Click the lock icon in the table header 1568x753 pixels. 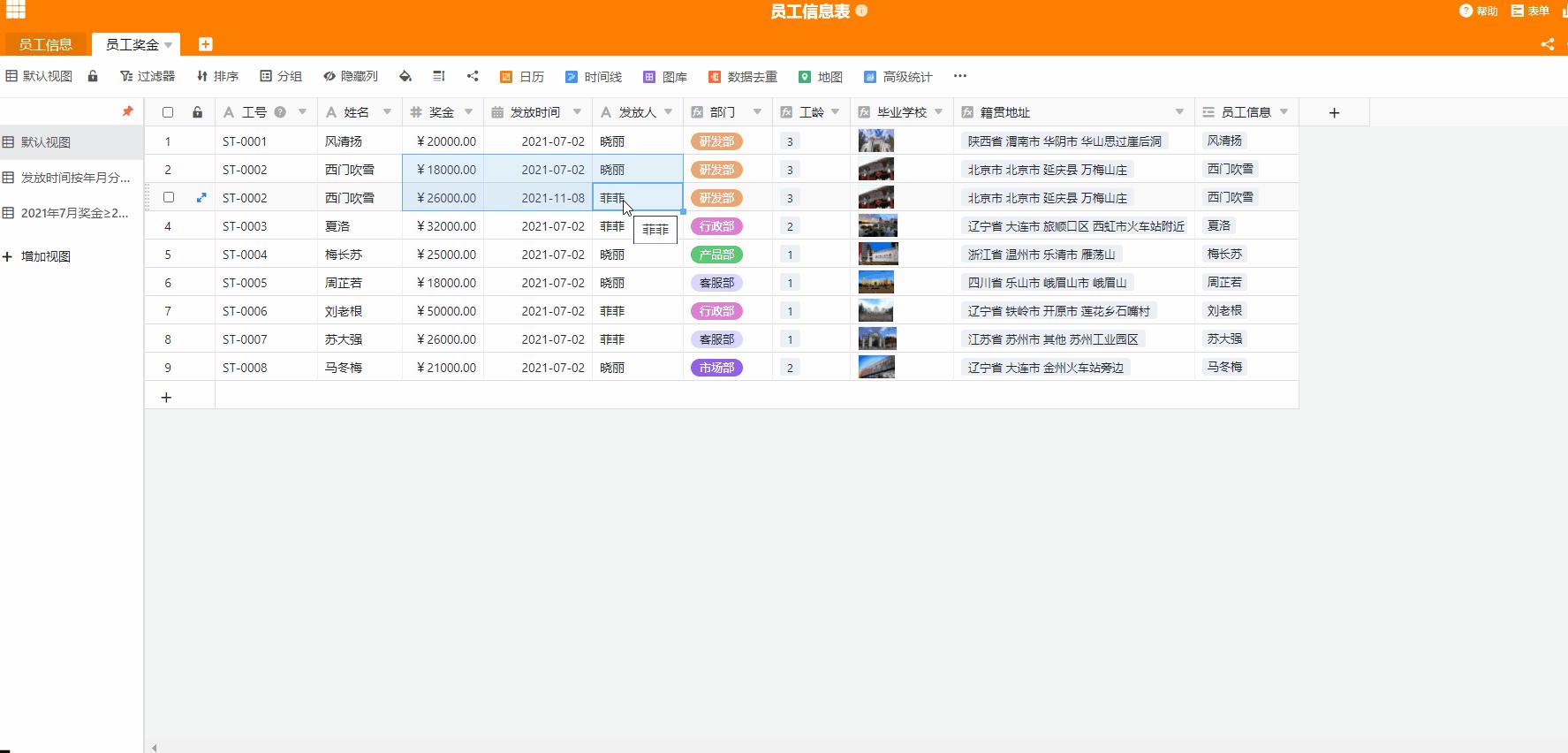click(x=197, y=112)
